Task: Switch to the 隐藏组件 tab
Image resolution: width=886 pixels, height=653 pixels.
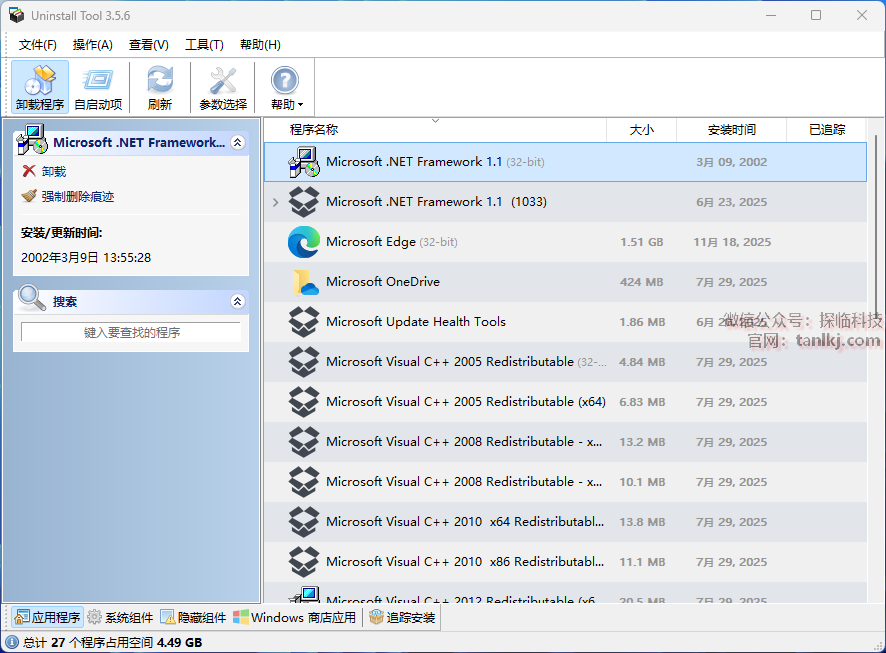Action: [x=193, y=617]
